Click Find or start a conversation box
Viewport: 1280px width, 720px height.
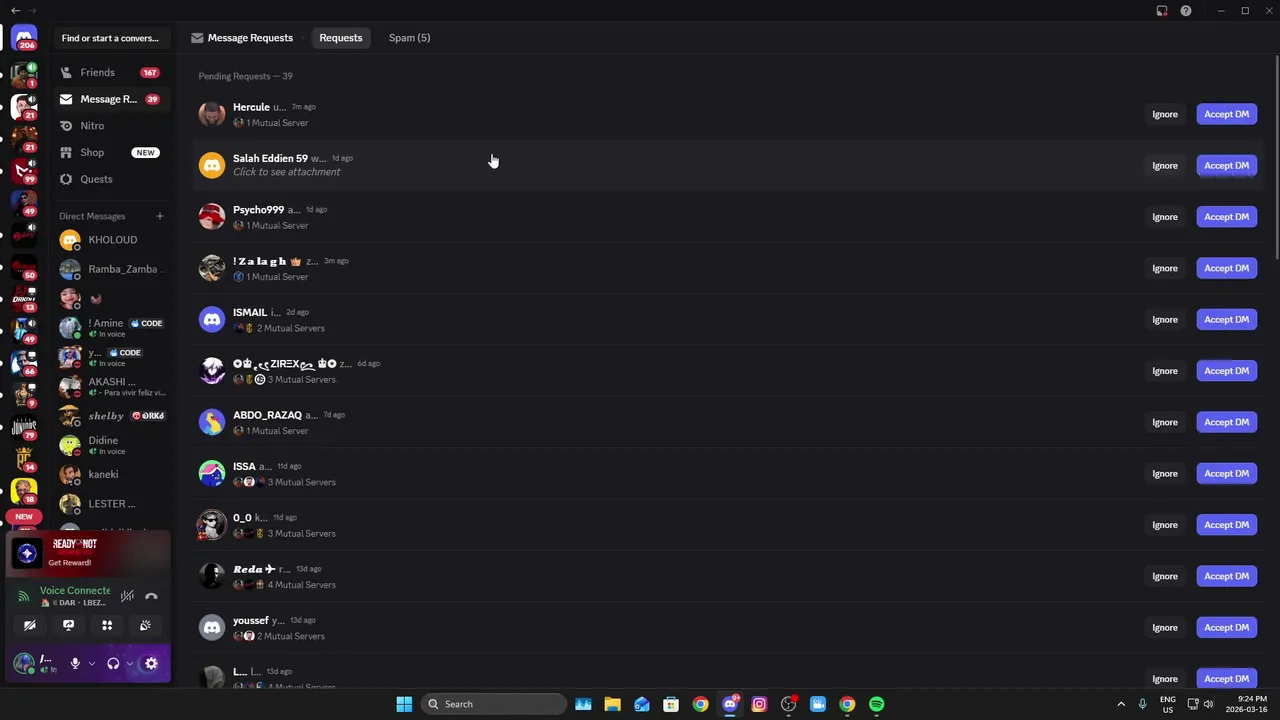110,38
